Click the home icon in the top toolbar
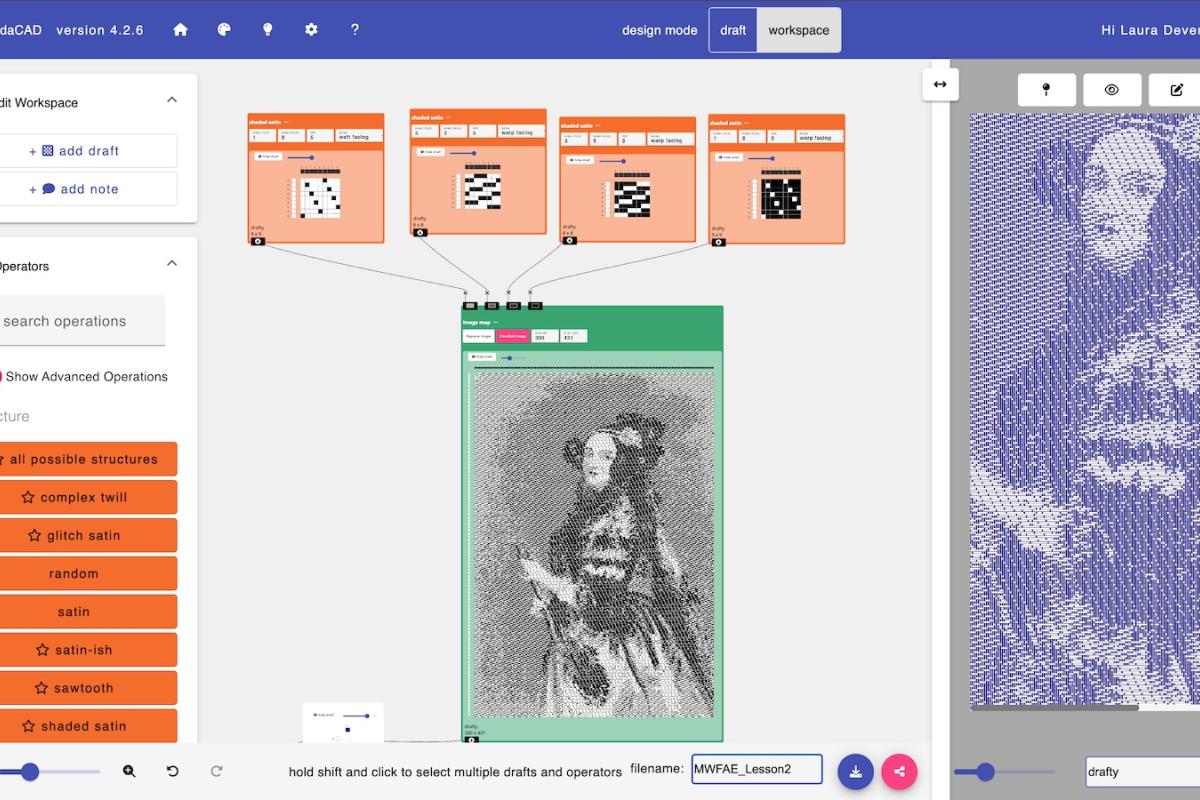This screenshot has height=800, width=1200. tap(179, 30)
